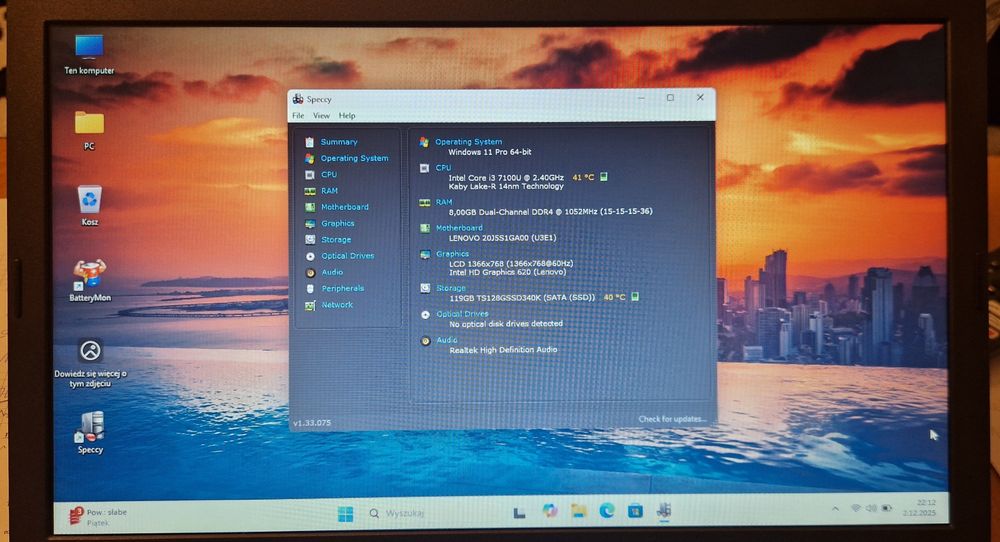
Task: Click the Peripherals mouse icon in sidebar
Action: tap(310, 289)
